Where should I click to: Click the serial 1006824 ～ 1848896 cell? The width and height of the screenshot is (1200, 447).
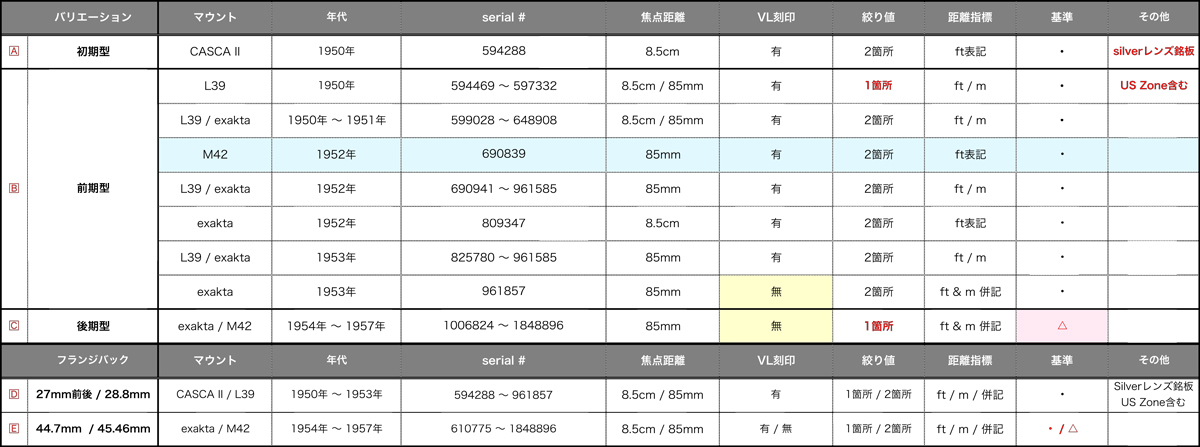point(503,326)
